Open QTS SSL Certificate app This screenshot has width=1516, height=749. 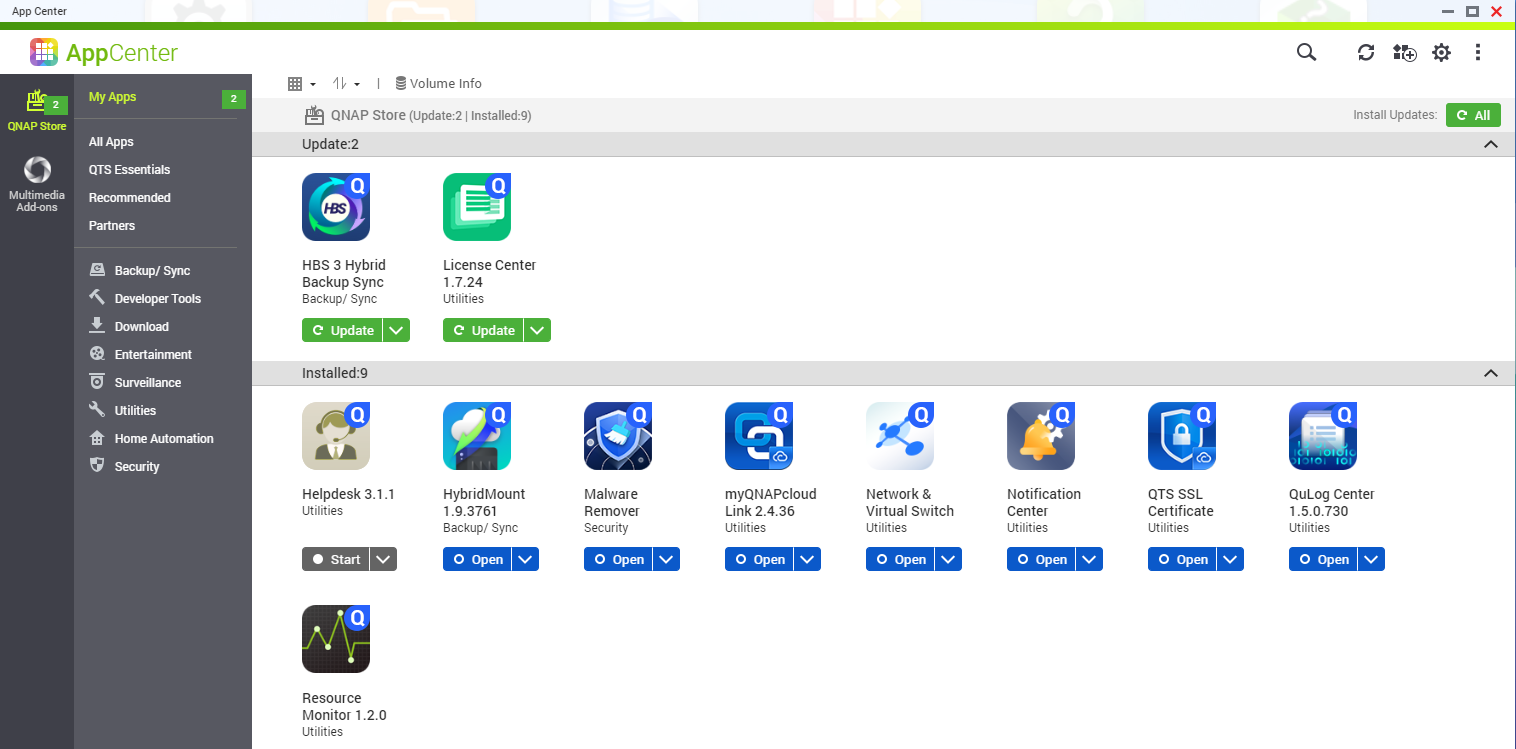tap(1182, 559)
